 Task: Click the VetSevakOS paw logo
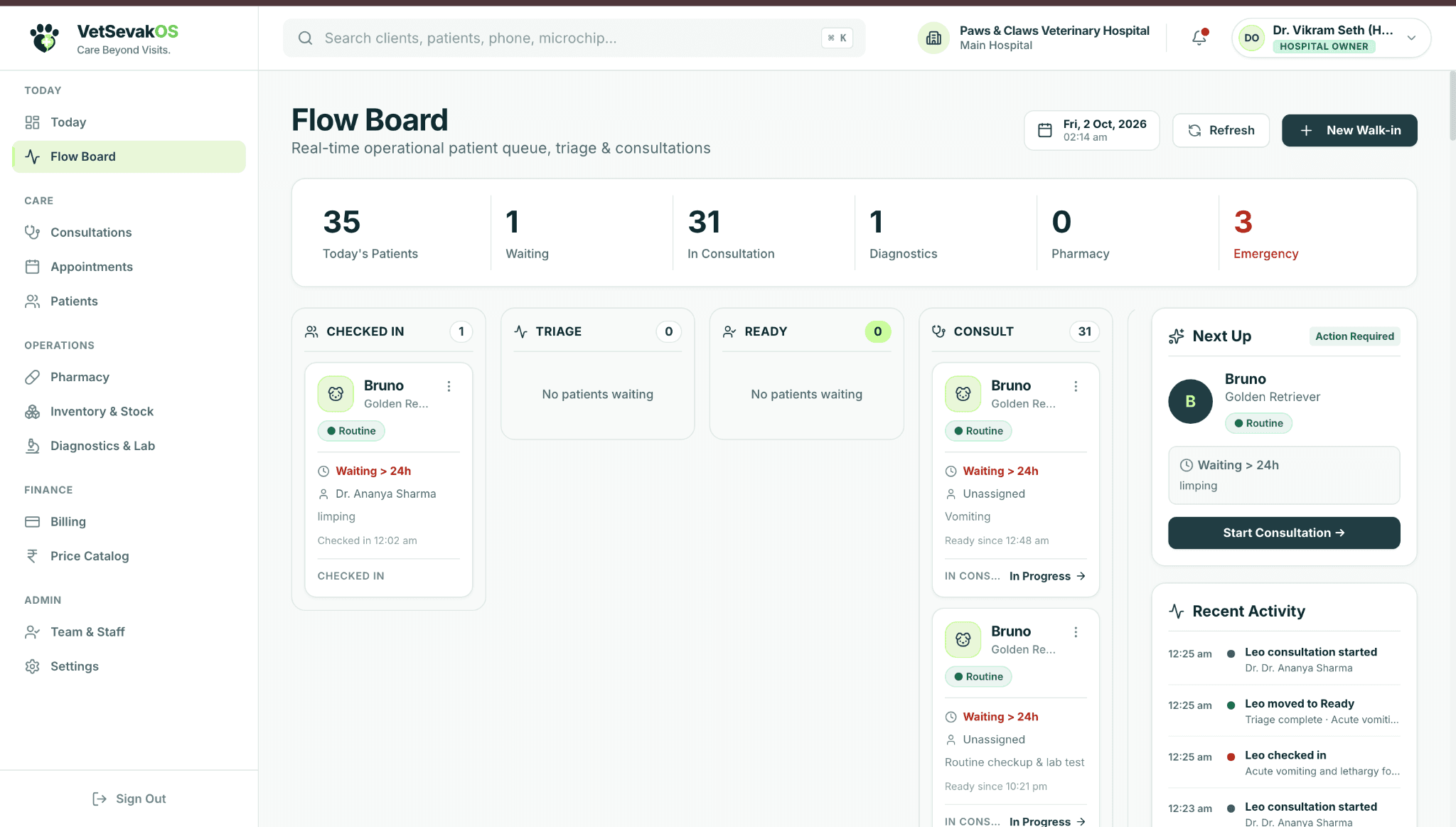pyautogui.click(x=45, y=38)
